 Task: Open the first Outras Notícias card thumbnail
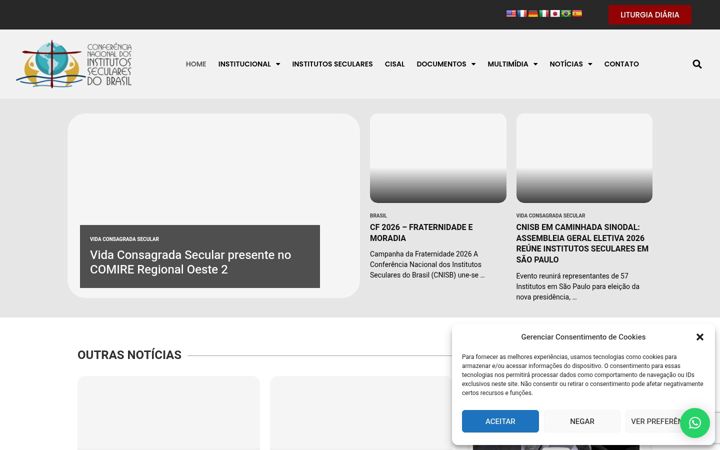click(x=169, y=413)
